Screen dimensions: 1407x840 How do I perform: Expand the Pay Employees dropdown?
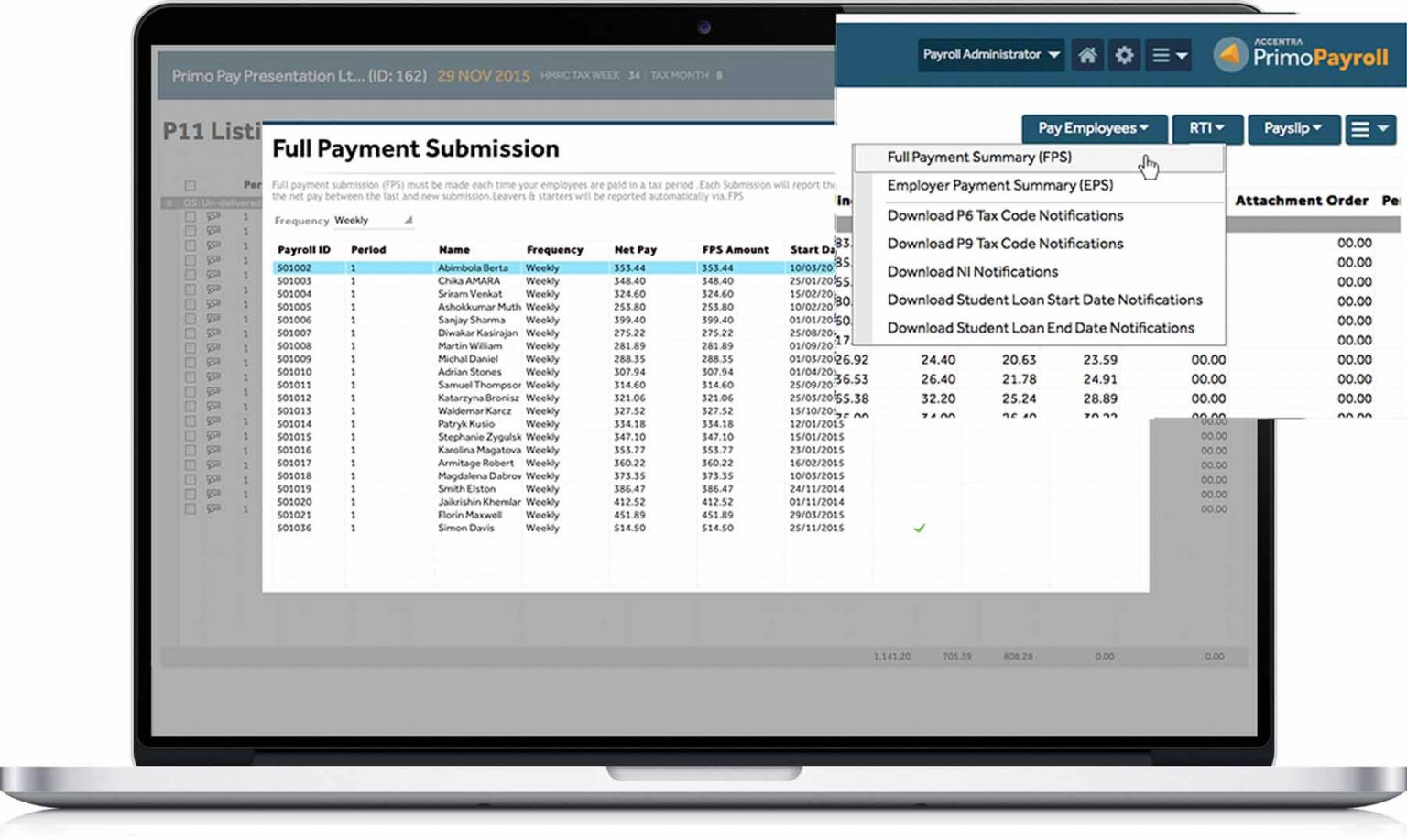point(1094,128)
